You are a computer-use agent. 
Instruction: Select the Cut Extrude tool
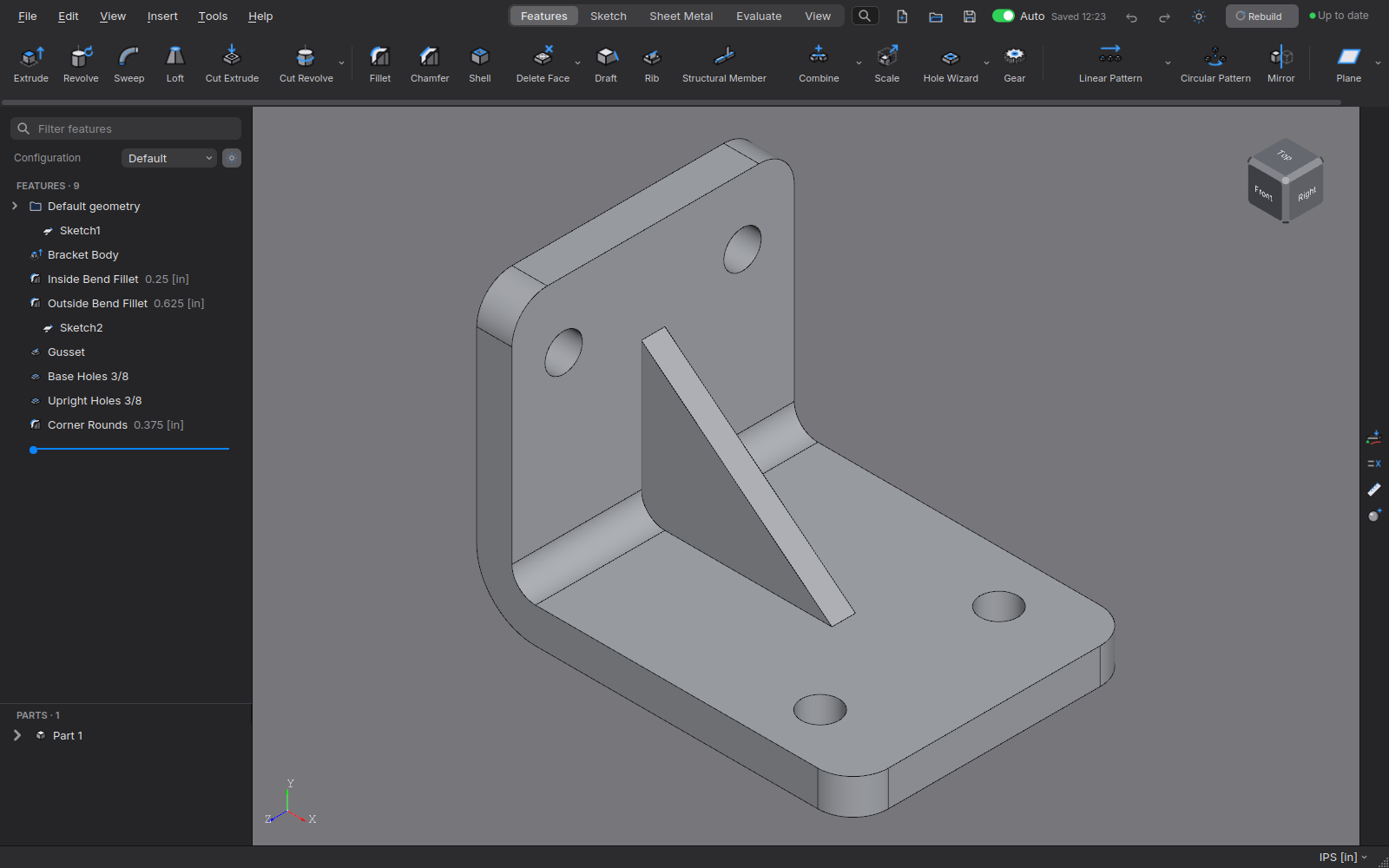[x=232, y=65]
